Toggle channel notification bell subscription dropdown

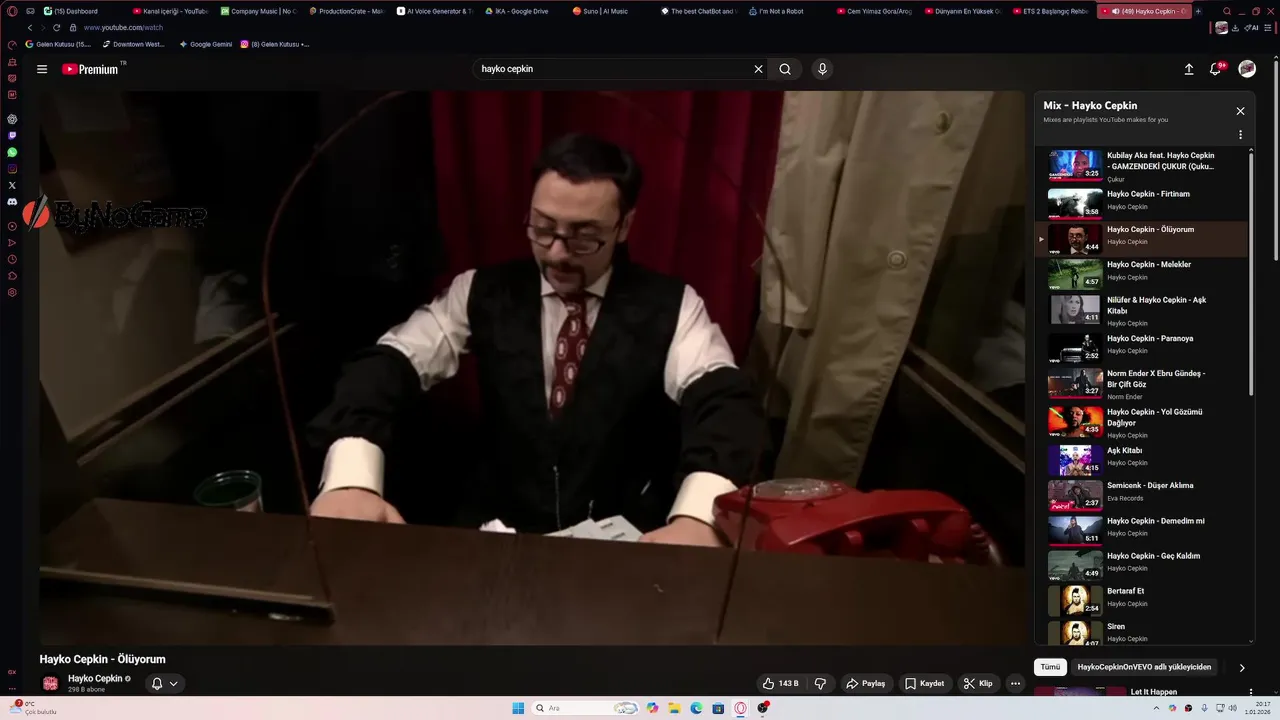click(x=164, y=683)
